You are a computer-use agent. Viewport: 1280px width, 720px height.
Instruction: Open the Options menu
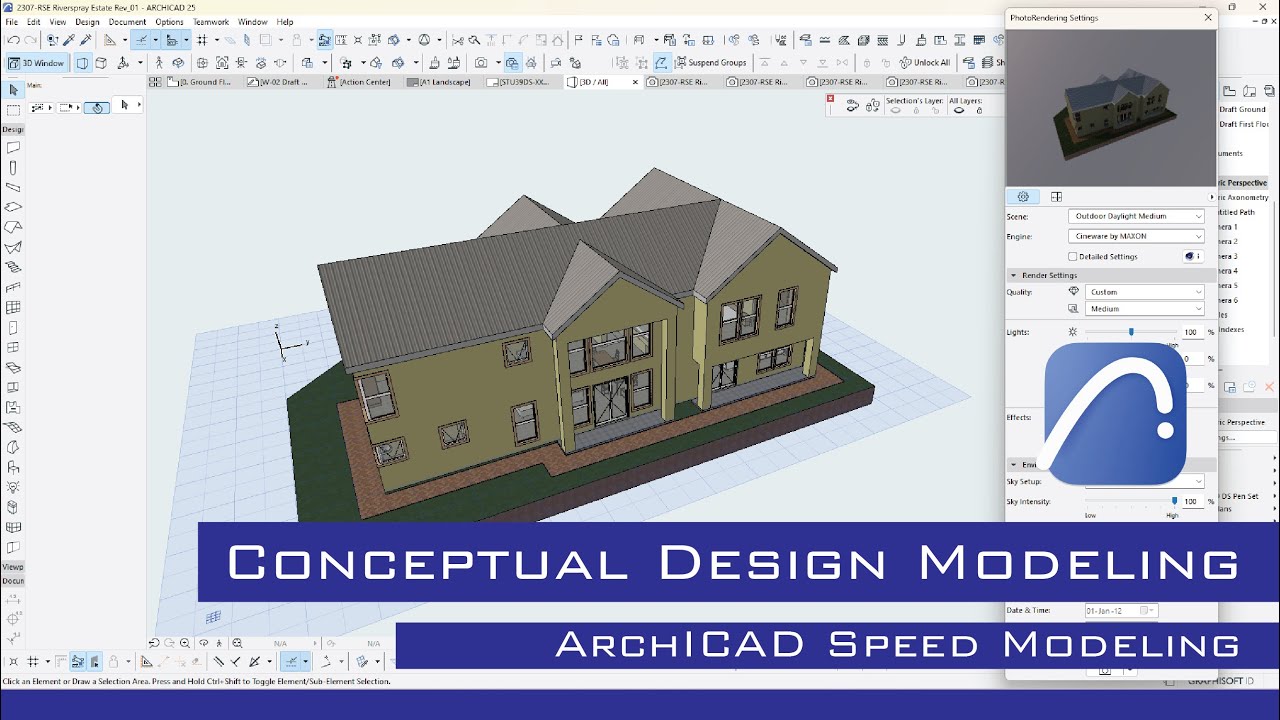169,22
